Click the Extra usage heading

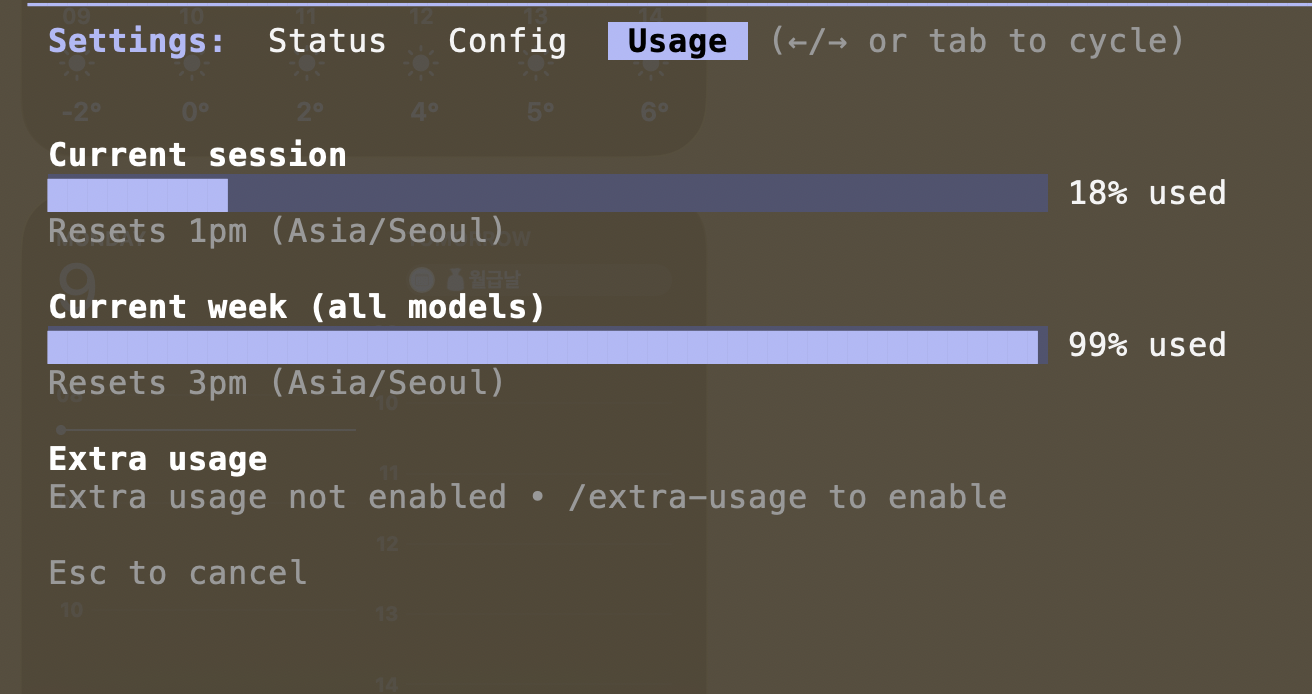coord(158,459)
